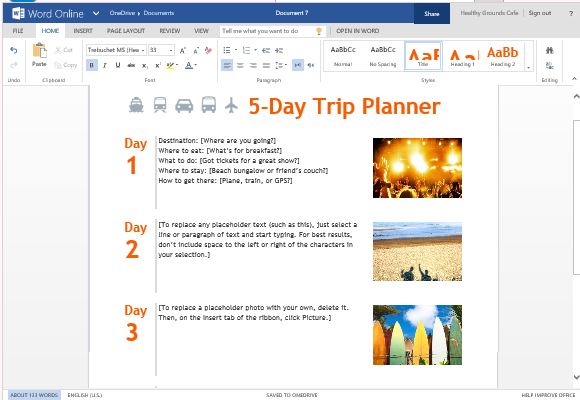Click the numbered list icon
This screenshot has height=400, width=580.
click(246, 50)
